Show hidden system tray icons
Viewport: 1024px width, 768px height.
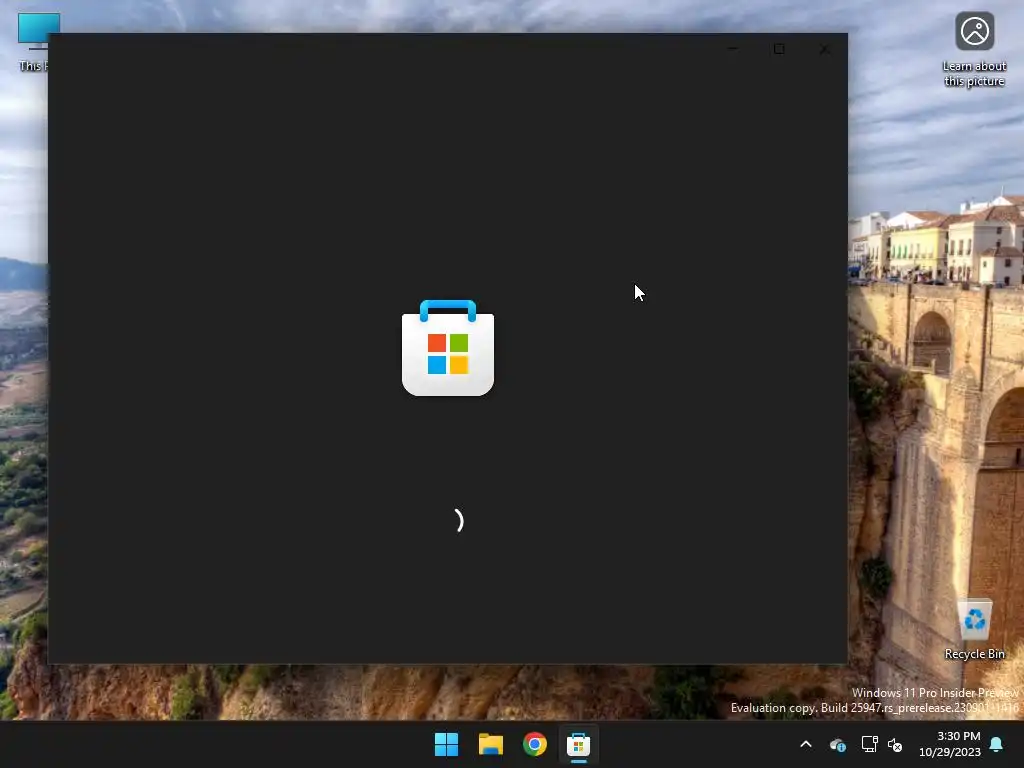pos(806,744)
